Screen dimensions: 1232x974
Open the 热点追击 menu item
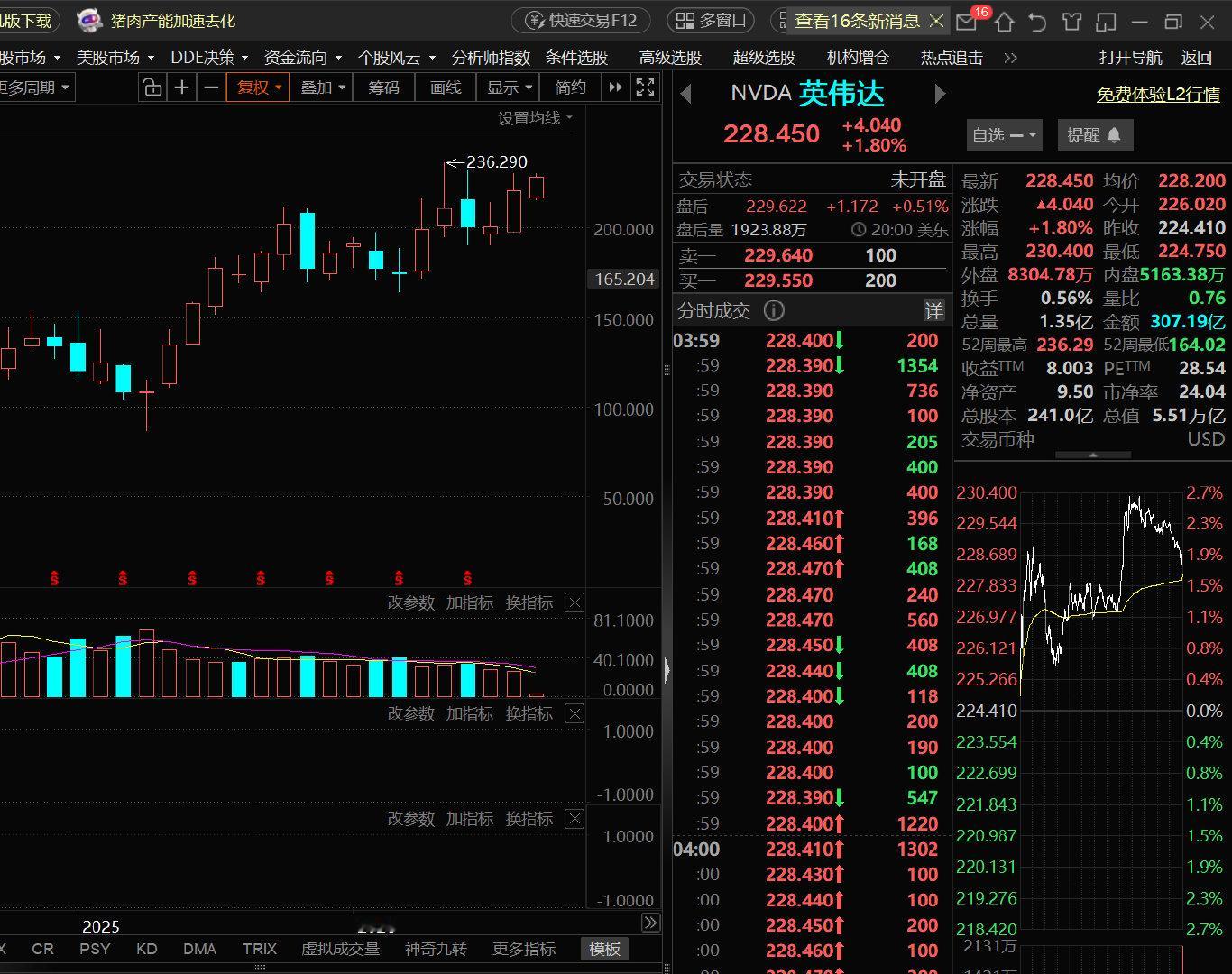[x=952, y=58]
